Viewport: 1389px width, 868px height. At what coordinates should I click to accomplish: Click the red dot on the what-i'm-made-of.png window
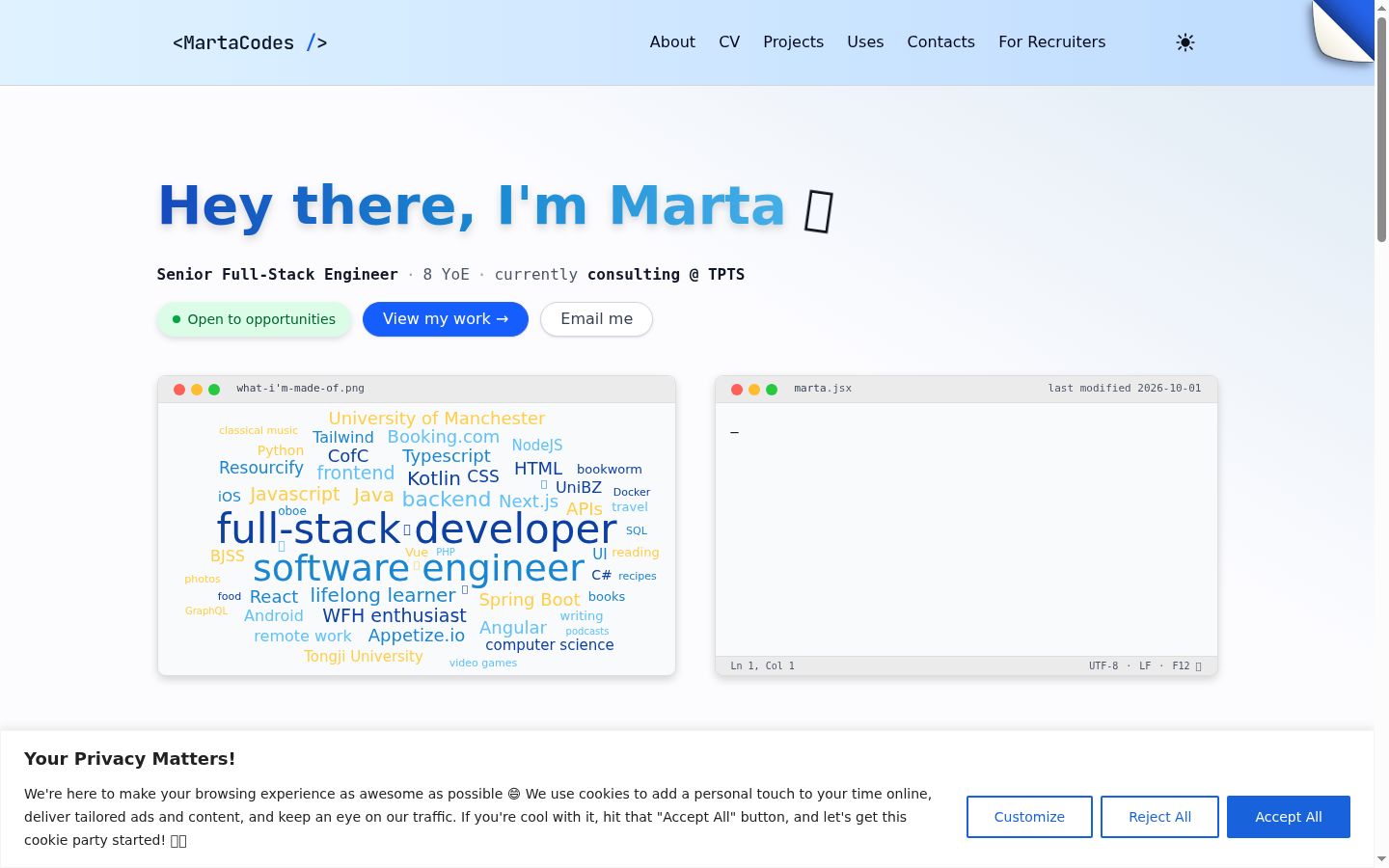[x=179, y=390]
